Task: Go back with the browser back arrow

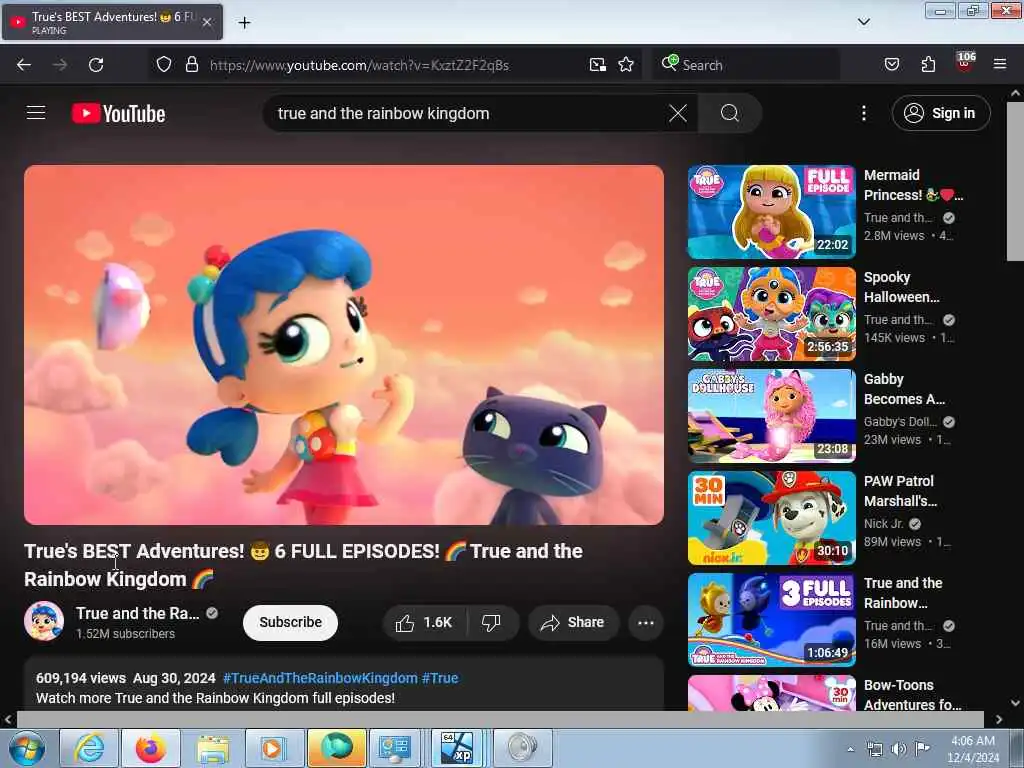Action: point(24,65)
